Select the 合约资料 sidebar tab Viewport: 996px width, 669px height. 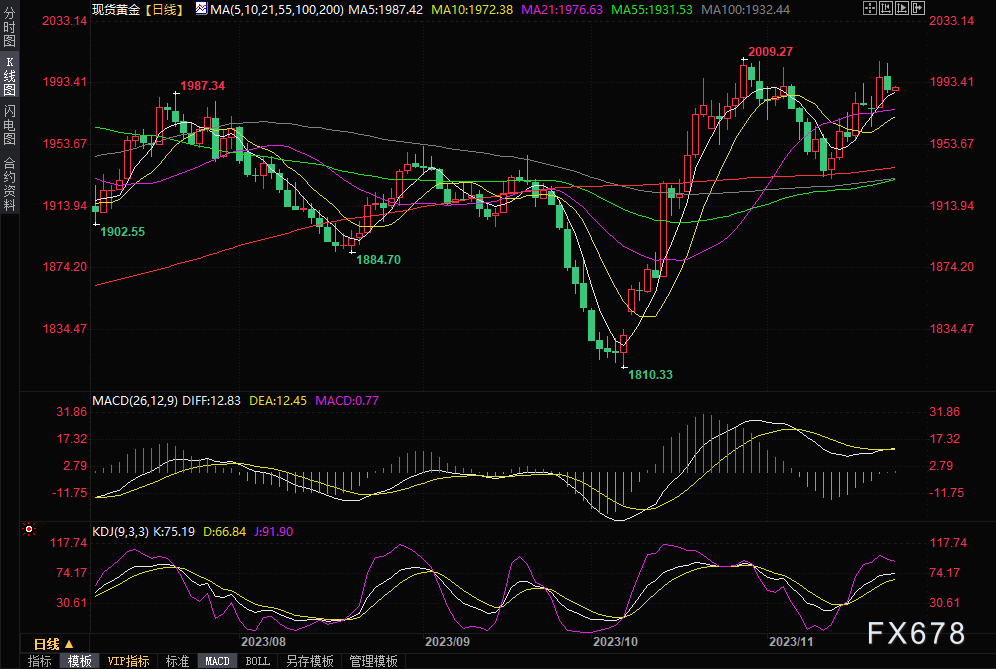[10, 183]
